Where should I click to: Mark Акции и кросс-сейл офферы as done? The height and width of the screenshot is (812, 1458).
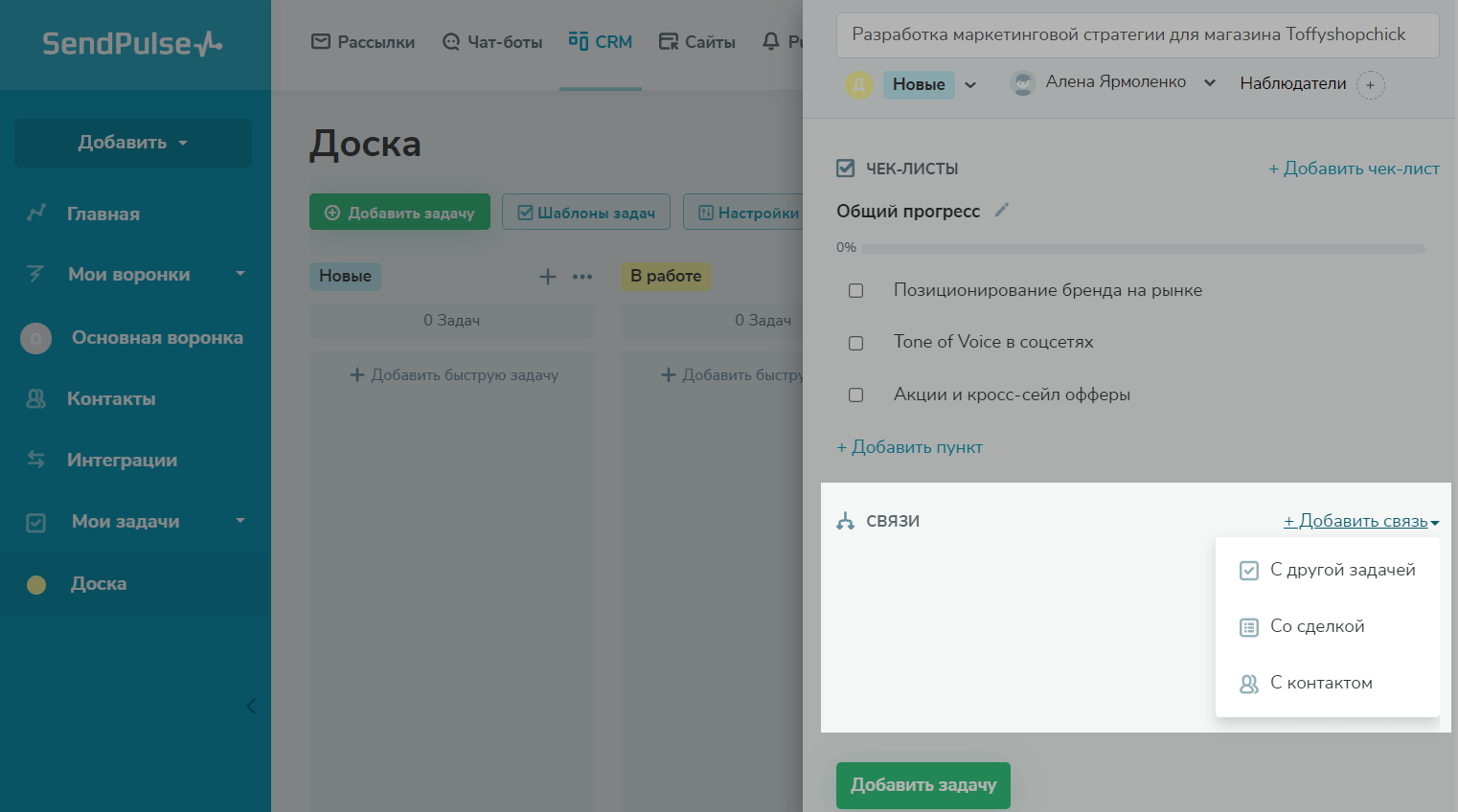[856, 395]
